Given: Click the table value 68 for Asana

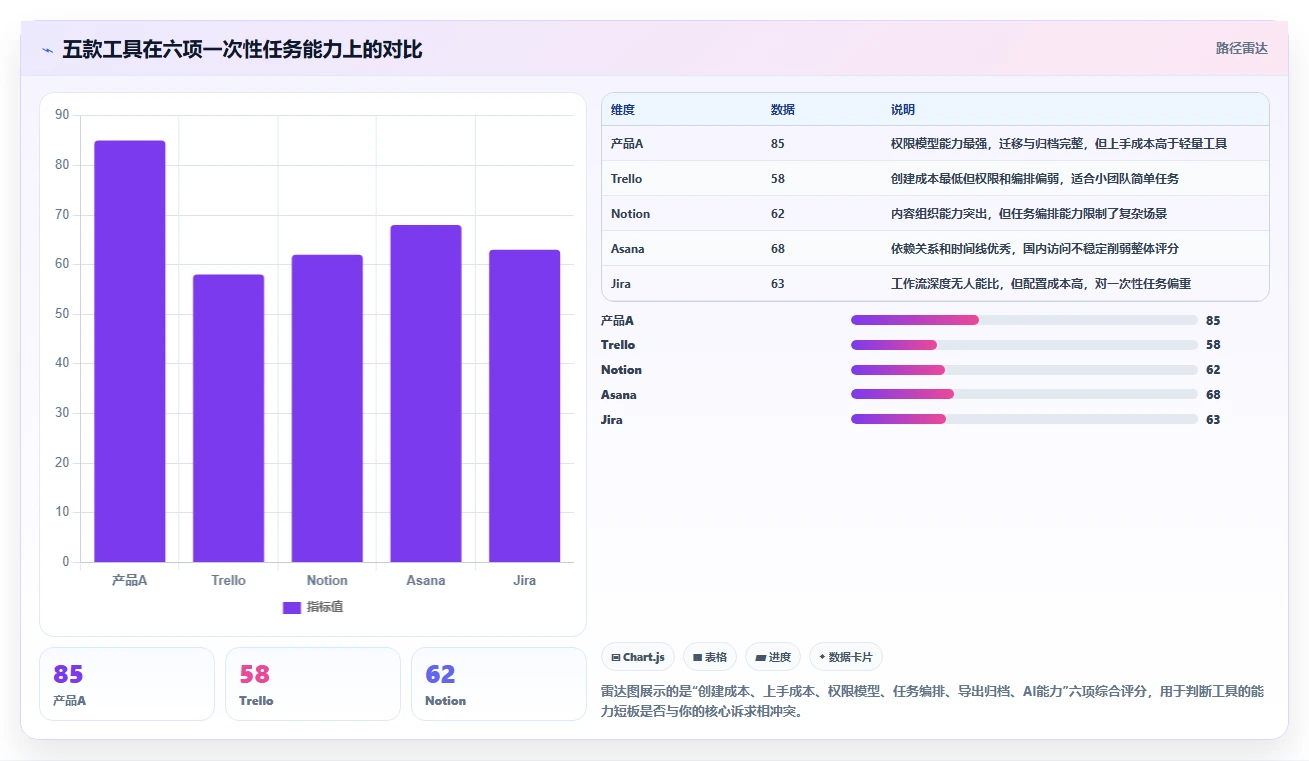Looking at the screenshot, I should coord(778,249).
